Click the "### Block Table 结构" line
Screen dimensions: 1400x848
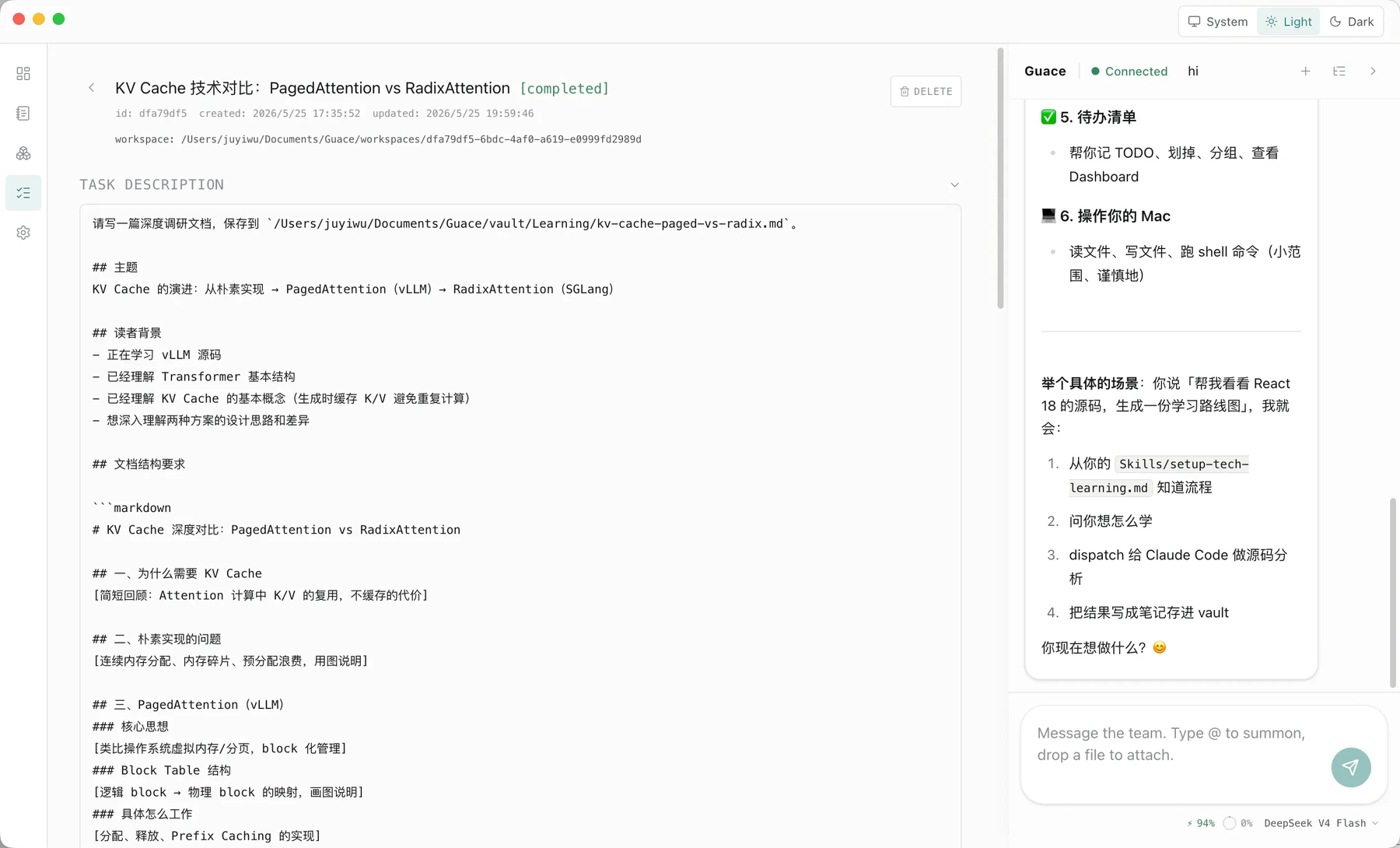pyautogui.click(x=162, y=770)
